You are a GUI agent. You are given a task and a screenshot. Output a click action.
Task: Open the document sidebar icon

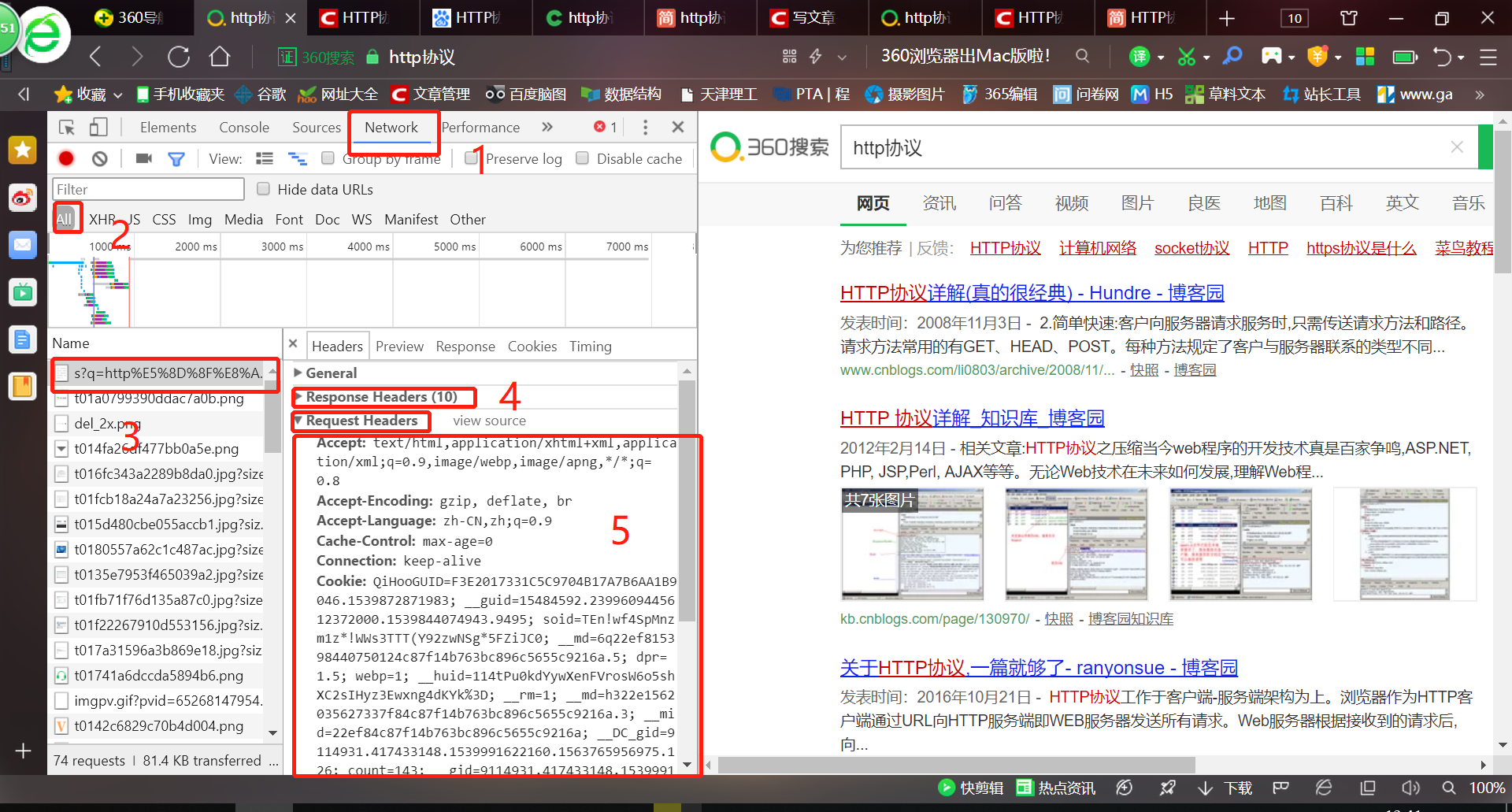(23, 339)
